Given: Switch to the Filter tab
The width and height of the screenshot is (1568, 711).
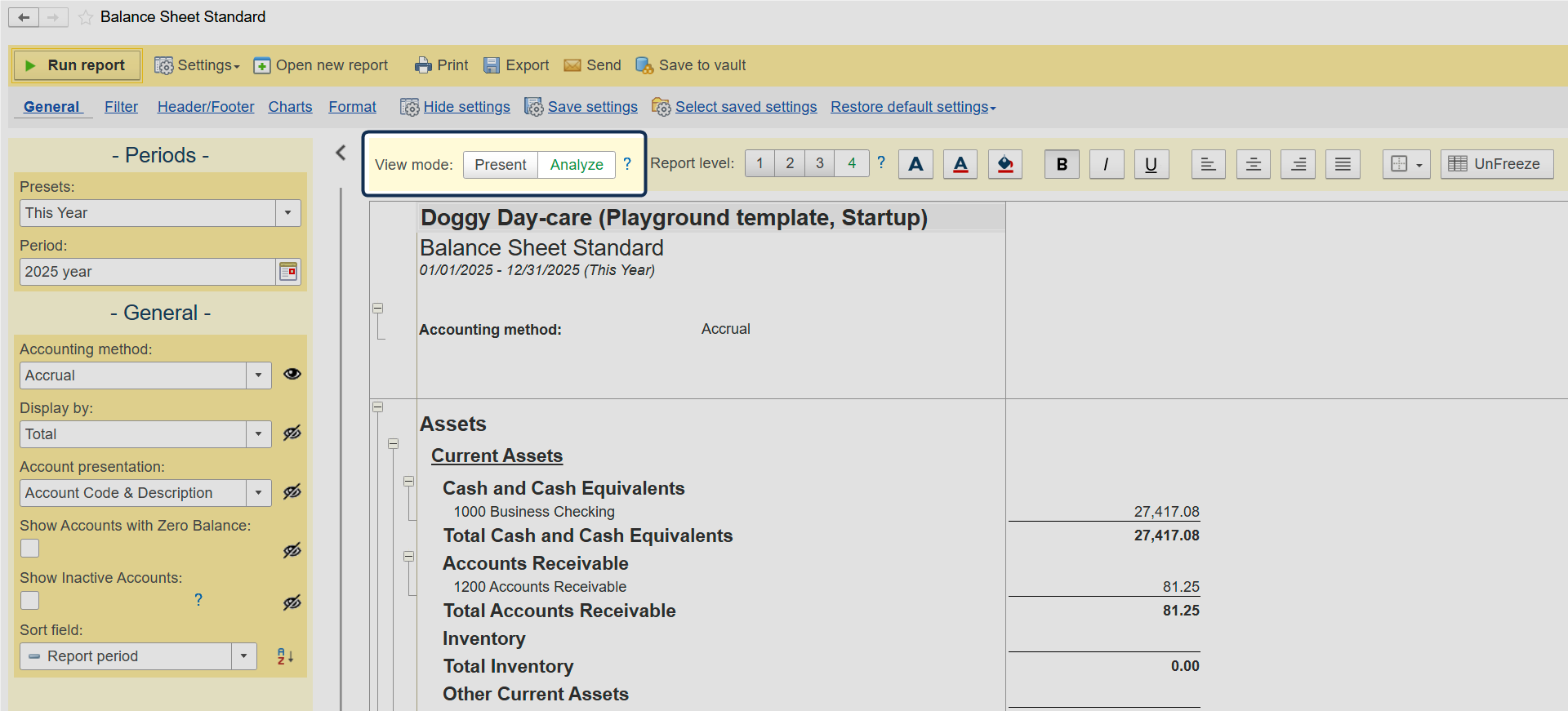Looking at the screenshot, I should (x=121, y=107).
